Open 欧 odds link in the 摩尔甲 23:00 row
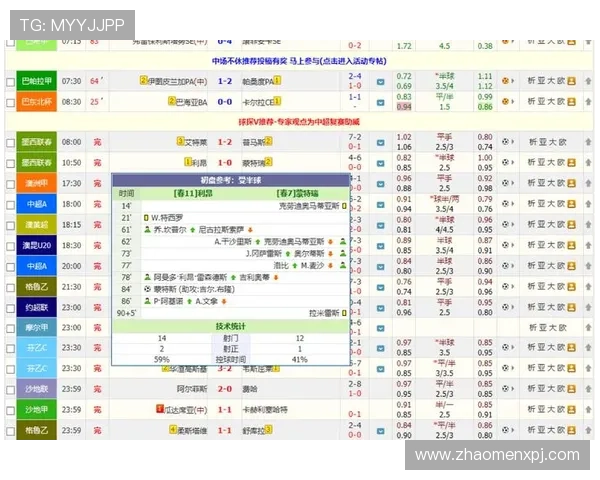This screenshot has height=480, width=600. 562,328
